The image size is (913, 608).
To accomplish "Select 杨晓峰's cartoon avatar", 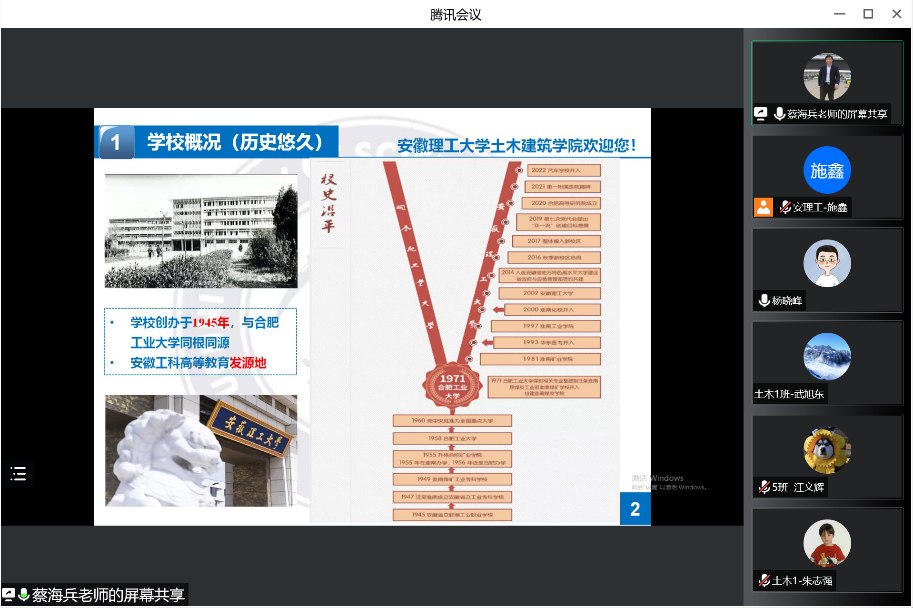I will click(x=827, y=264).
